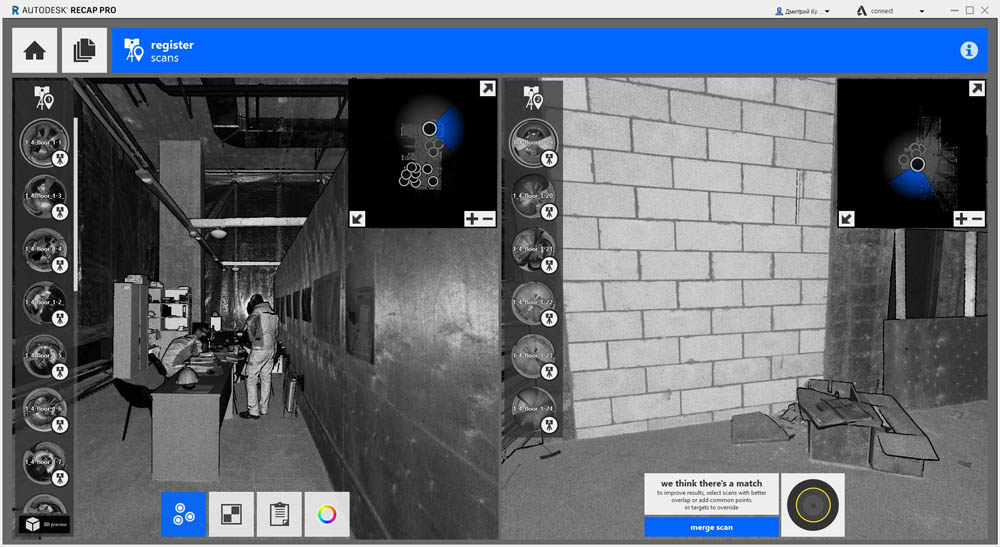Viewport: 1000px width, 547px height.
Task: Select scan 1_4_floor_1-21 in right panel
Action: [533, 249]
